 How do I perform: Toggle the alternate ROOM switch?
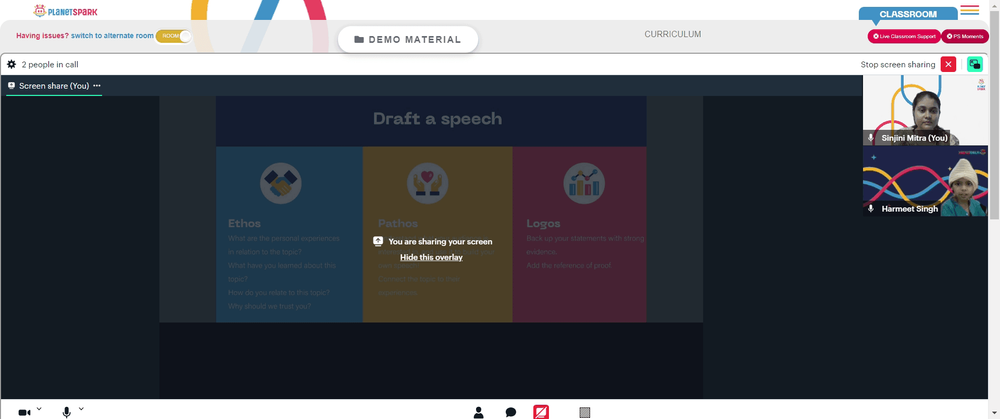(173, 36)
